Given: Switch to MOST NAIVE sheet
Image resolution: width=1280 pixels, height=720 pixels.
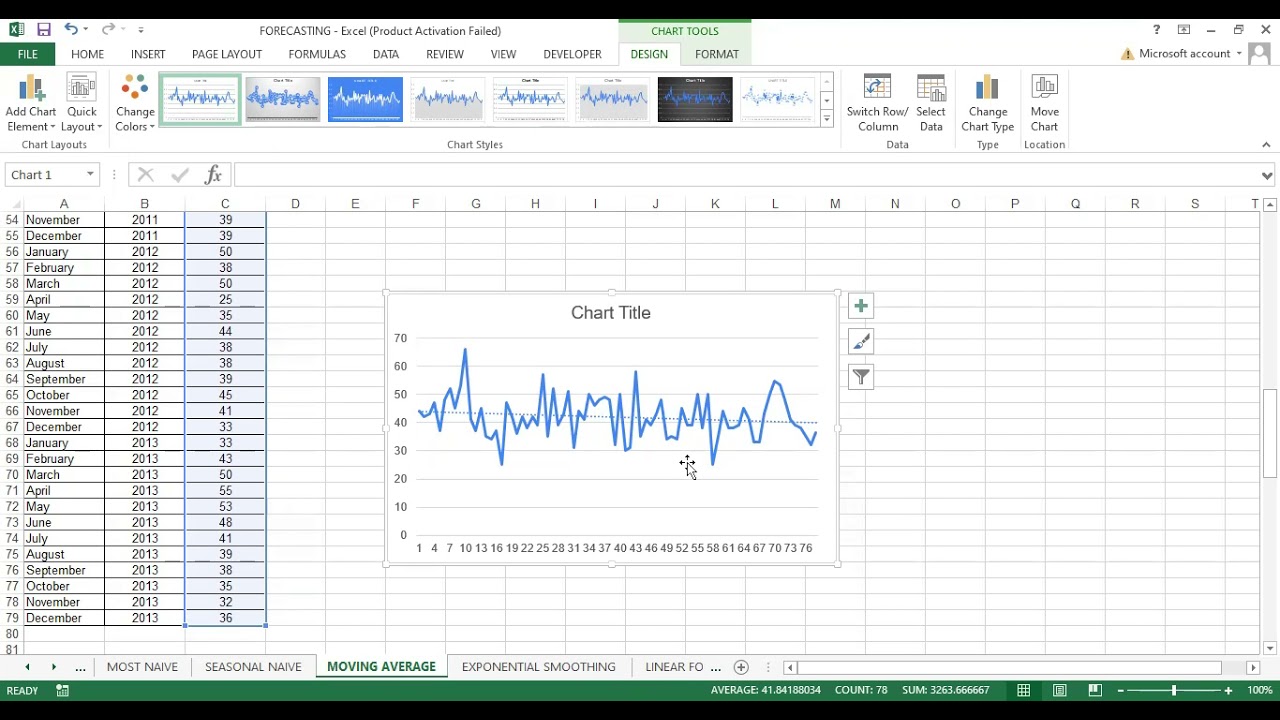Looking at the screenshot, I should point(142,667).
